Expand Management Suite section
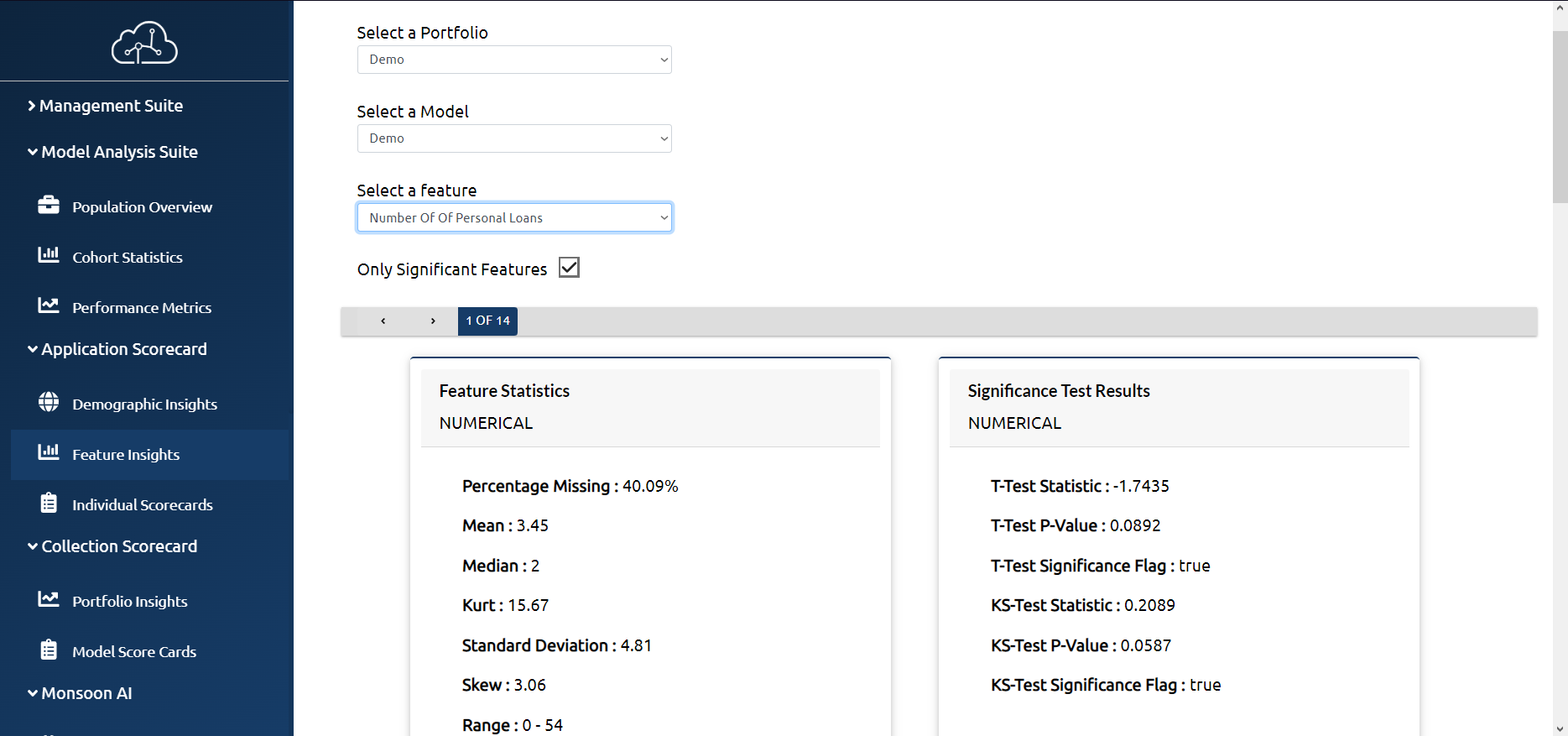The width and height of the screenshot is (1568, 736). 106,106
